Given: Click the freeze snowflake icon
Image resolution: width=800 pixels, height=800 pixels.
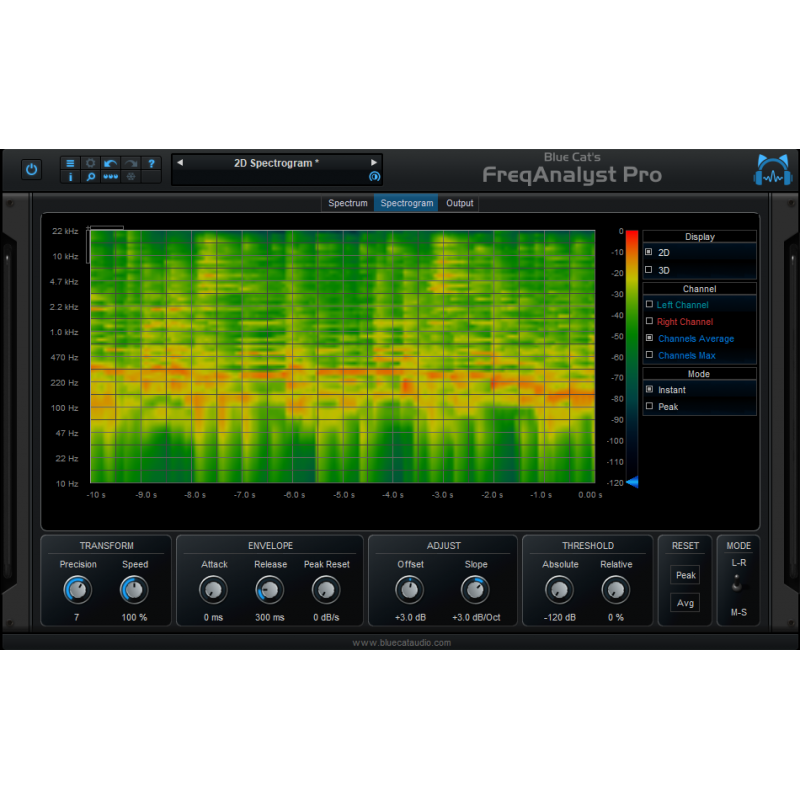Looking at the screenshot, I should 131,178.
